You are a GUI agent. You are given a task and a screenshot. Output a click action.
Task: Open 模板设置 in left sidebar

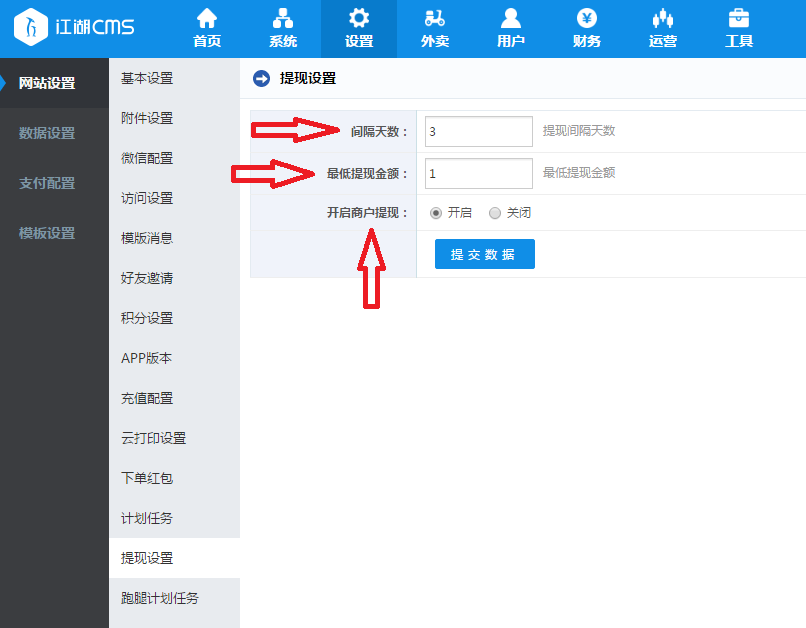tap(47, 233)
